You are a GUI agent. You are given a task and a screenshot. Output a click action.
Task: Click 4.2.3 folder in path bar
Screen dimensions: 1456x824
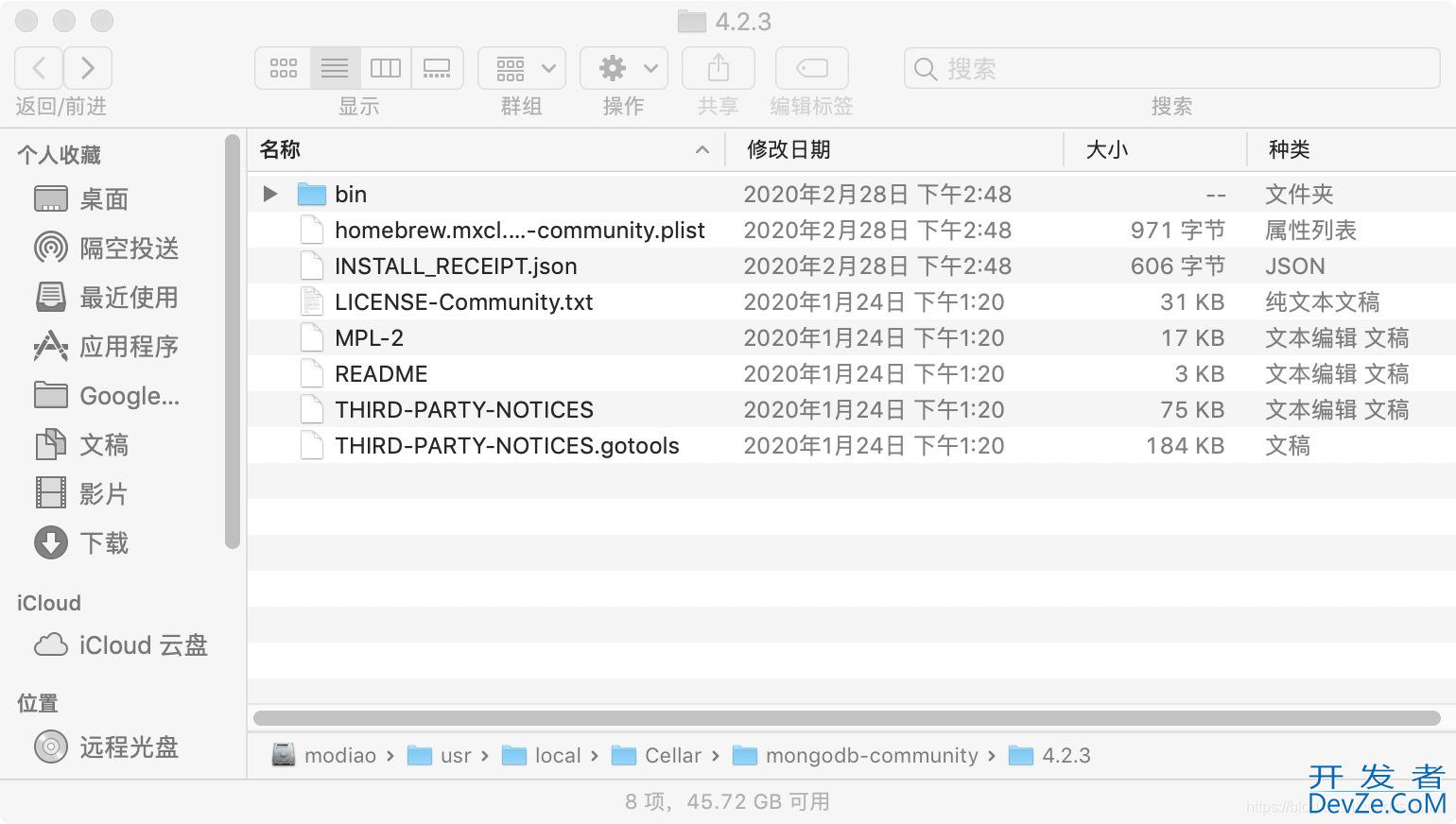click(1049, 755)
